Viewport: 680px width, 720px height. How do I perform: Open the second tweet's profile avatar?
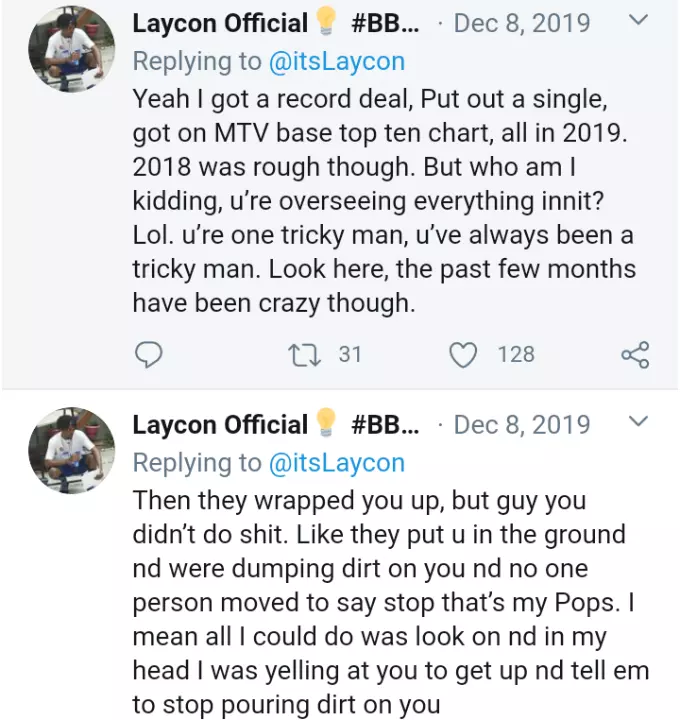tap(70, 450)
